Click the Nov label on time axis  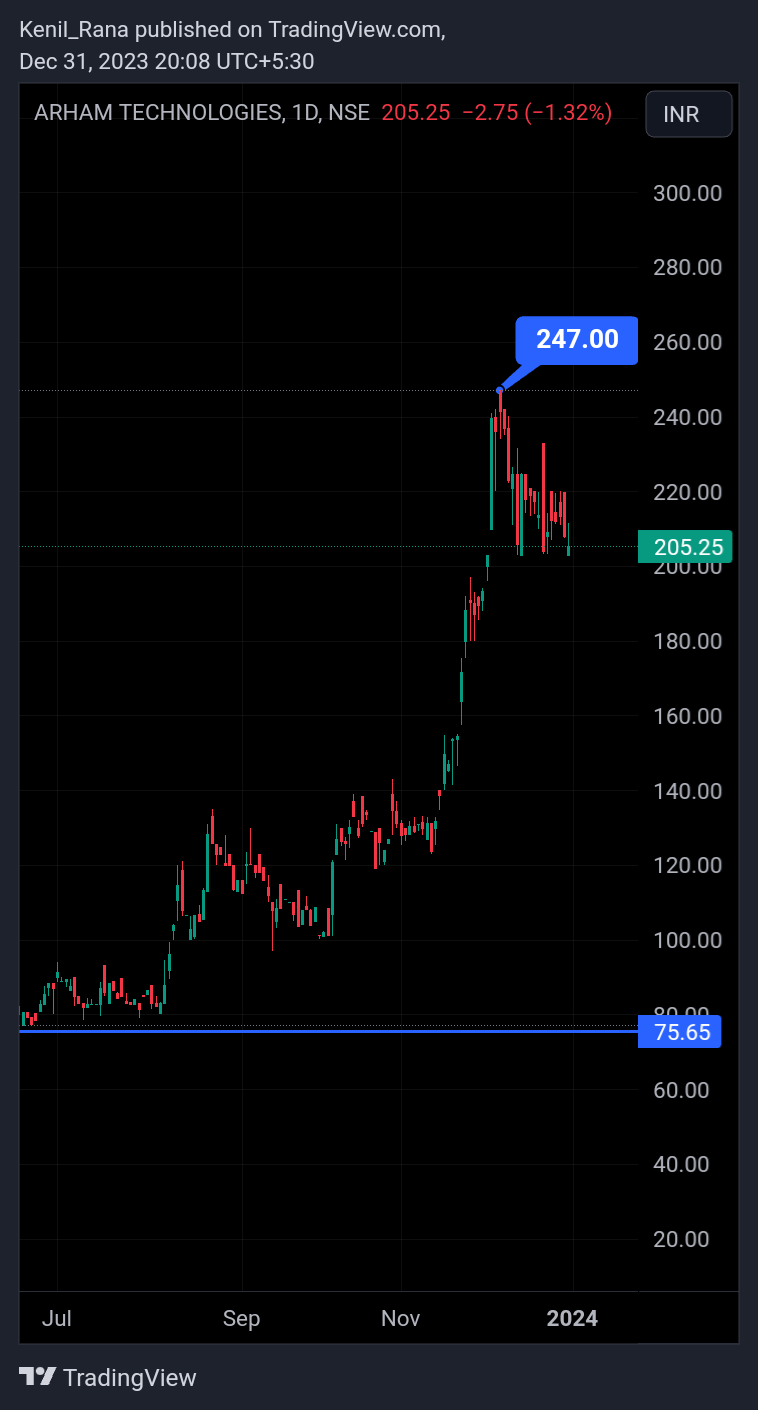pyautogui.click(x=400, y=1318)
